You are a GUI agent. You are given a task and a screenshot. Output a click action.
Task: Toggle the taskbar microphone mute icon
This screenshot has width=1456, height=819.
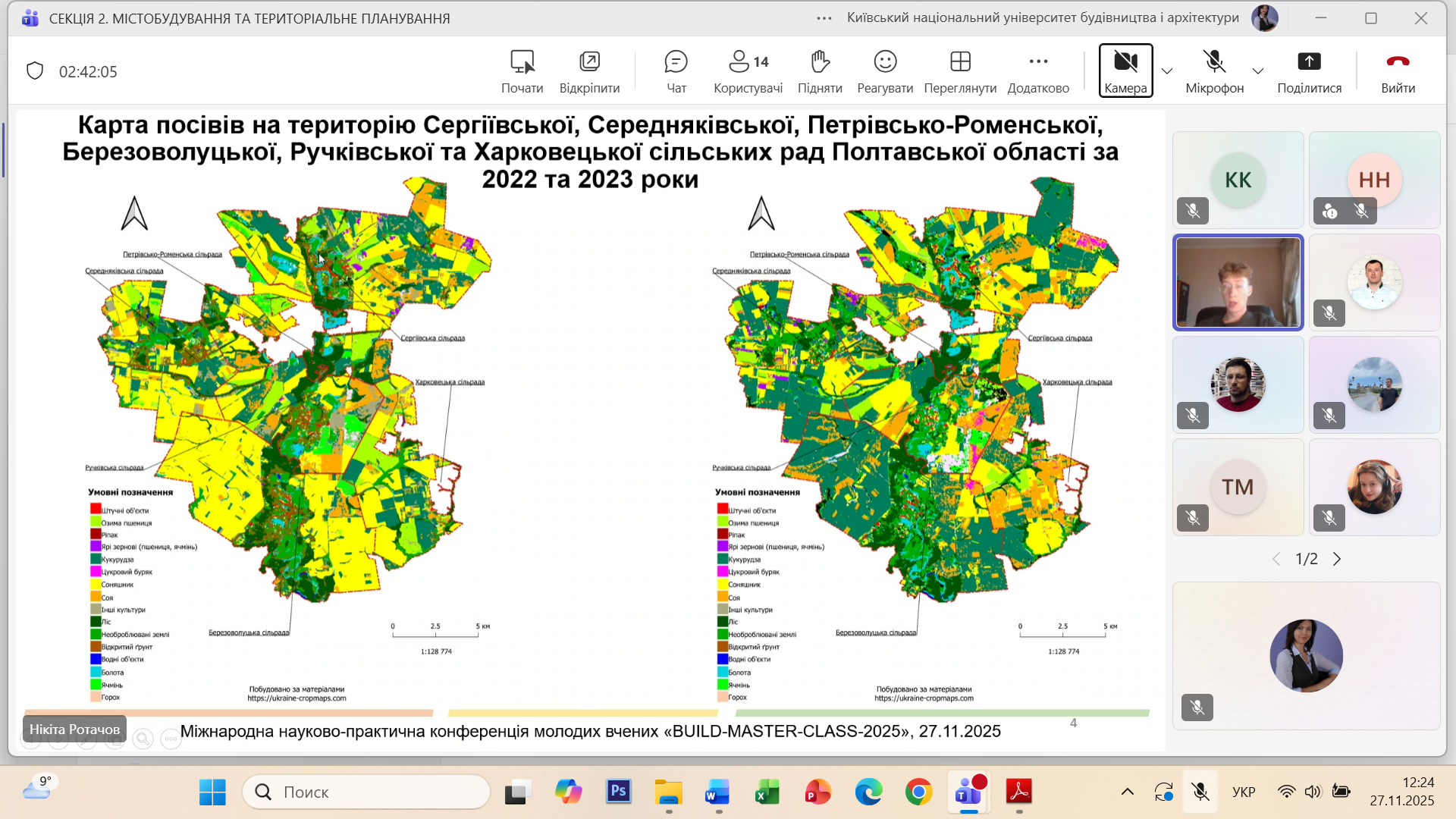pyautogui.click(x=1200, y=792)
